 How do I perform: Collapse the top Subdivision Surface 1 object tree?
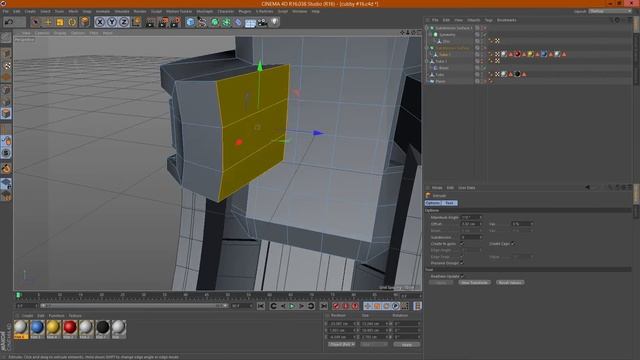(x=427, y=28)
